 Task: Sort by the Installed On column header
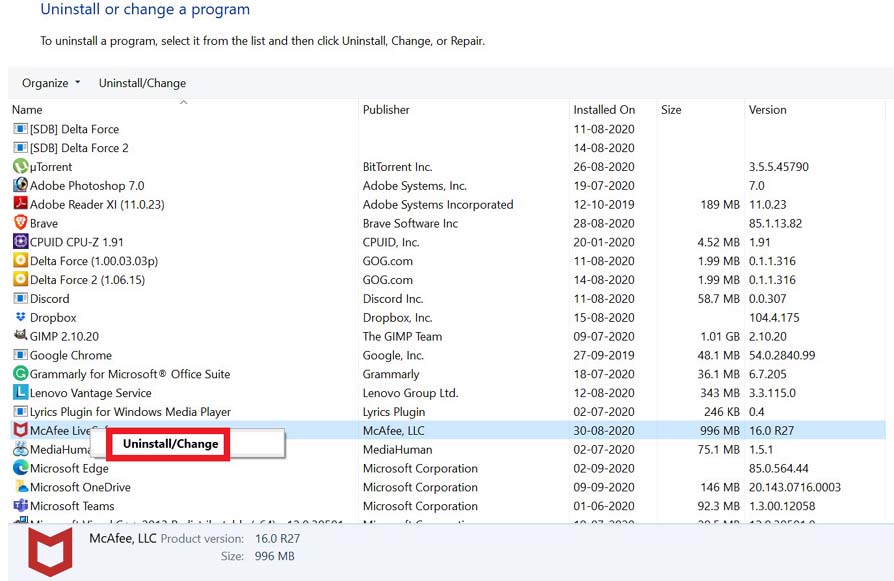tap(604, 109)
